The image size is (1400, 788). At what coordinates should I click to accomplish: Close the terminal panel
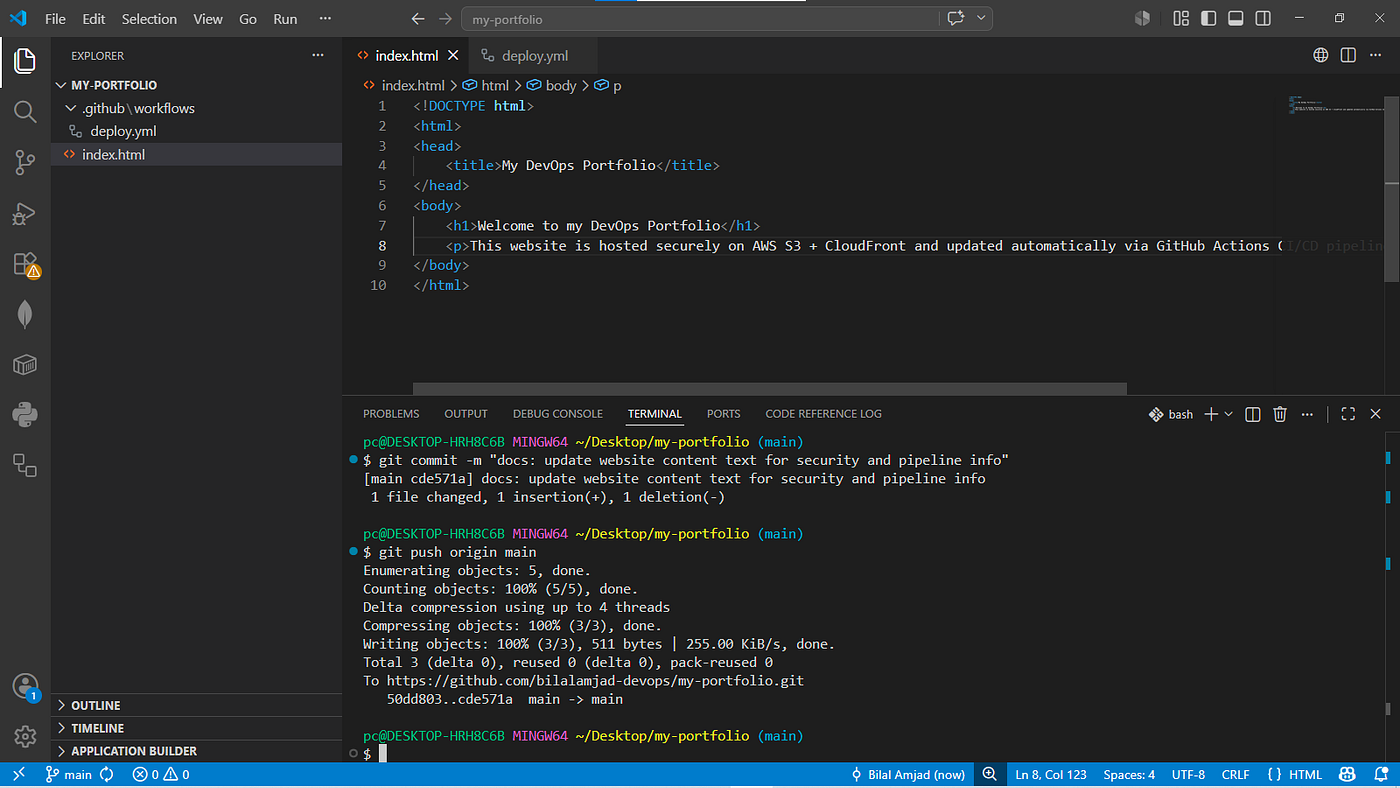[1376, 414]
